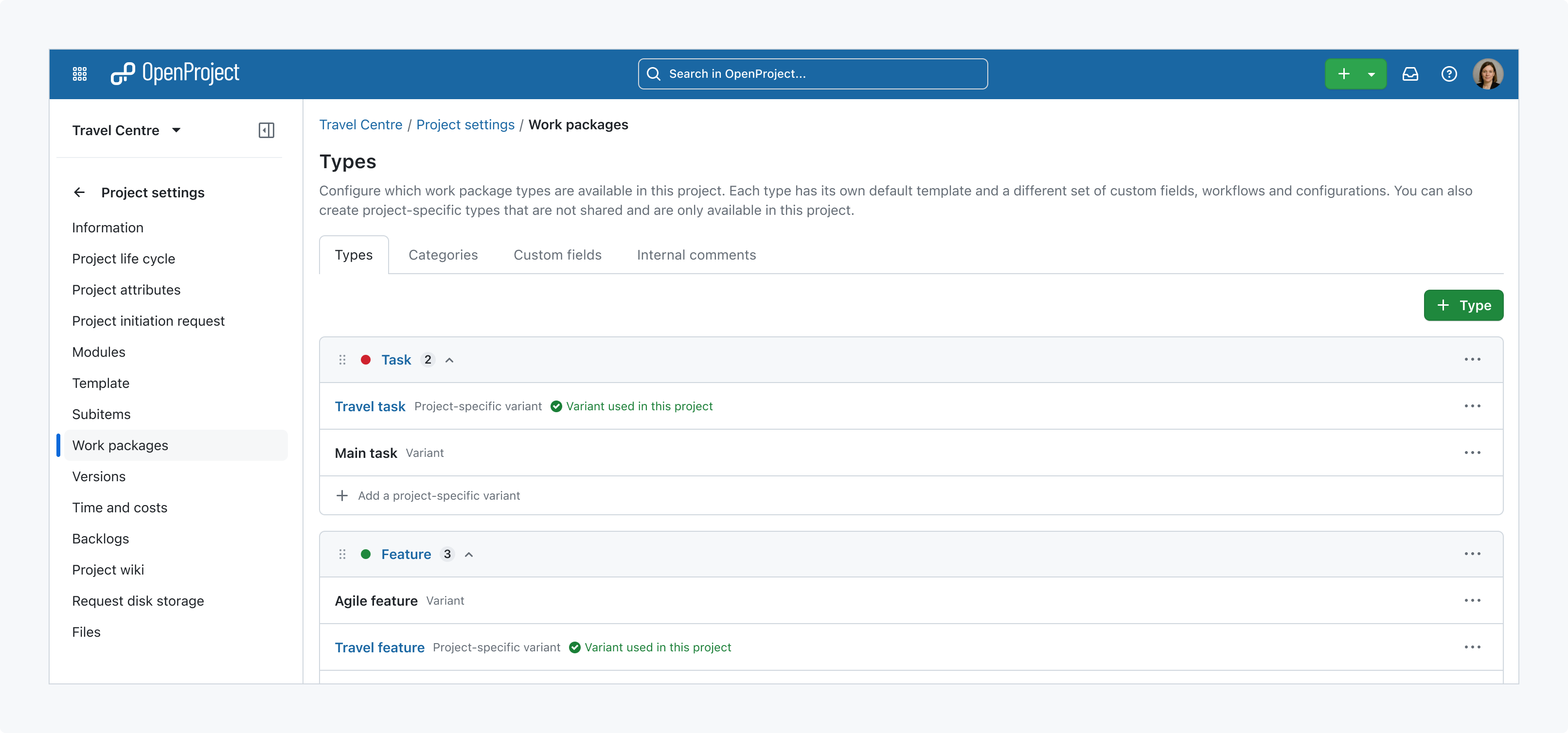Click the green Feature color dot
This screenshot has height=733, width=1568.
click(366, 554)
